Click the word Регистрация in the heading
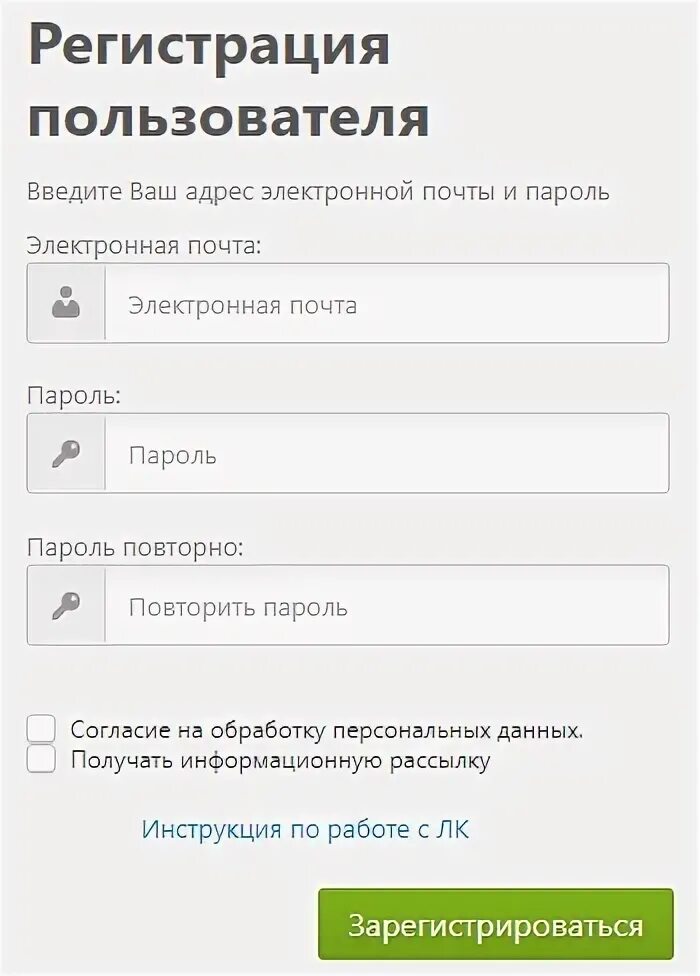Viewport: 700px width, 976px height. pyautogui.click(x=209, y=46)
